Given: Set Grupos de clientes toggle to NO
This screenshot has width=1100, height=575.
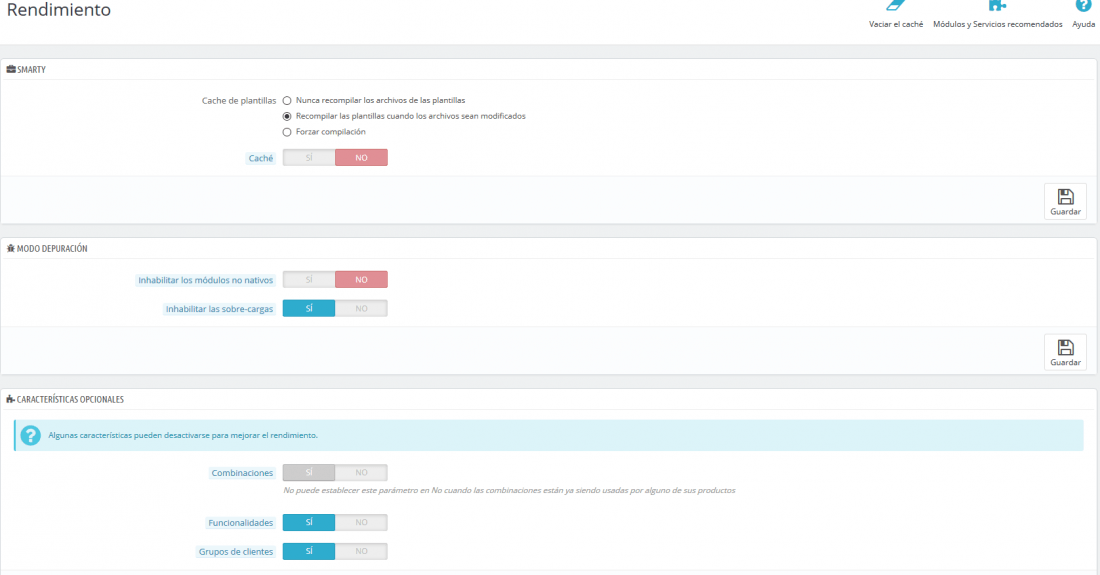Looking at the screenshot, I should (361, 551).
